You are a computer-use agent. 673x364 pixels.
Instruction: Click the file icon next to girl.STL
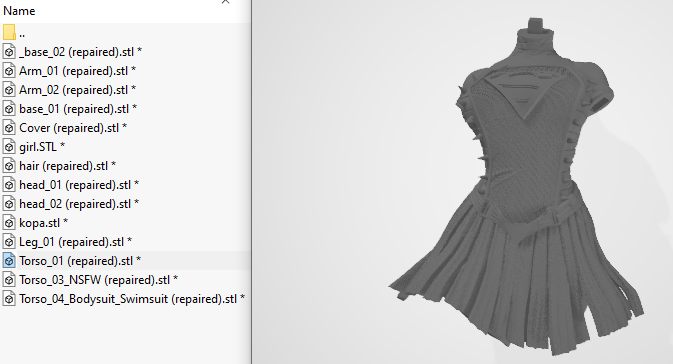pyautogui.click(x=9, y=146)
